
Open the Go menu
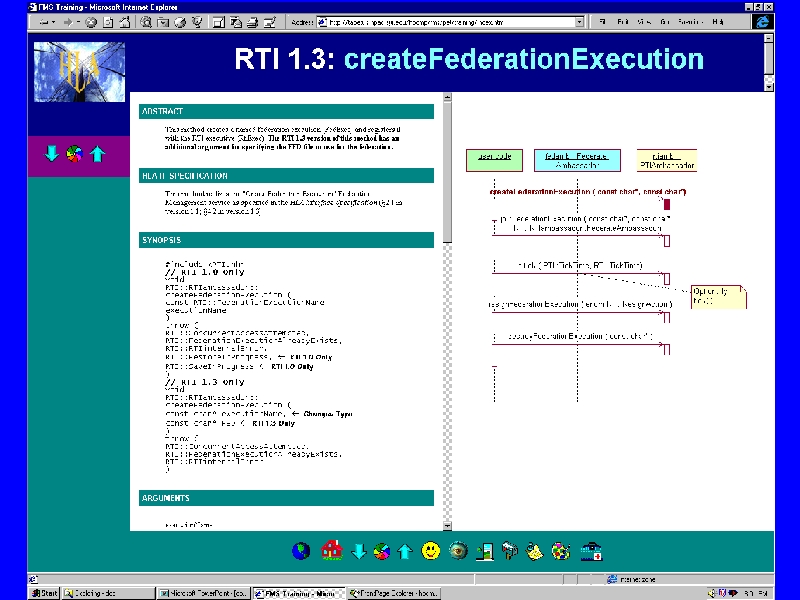pos(665,22)
